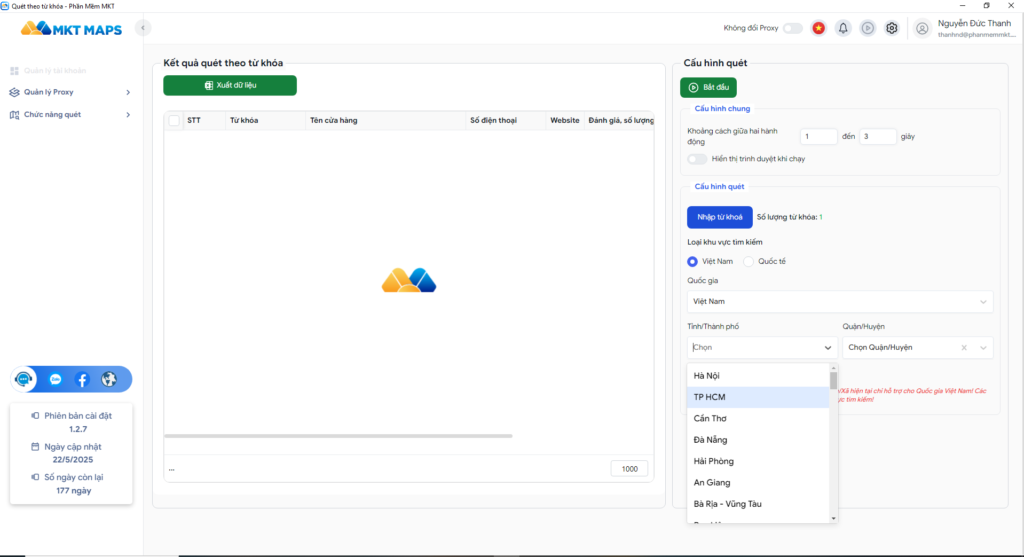Click the globe website icon
This screenshot has width=1024, height=557.
109,380
